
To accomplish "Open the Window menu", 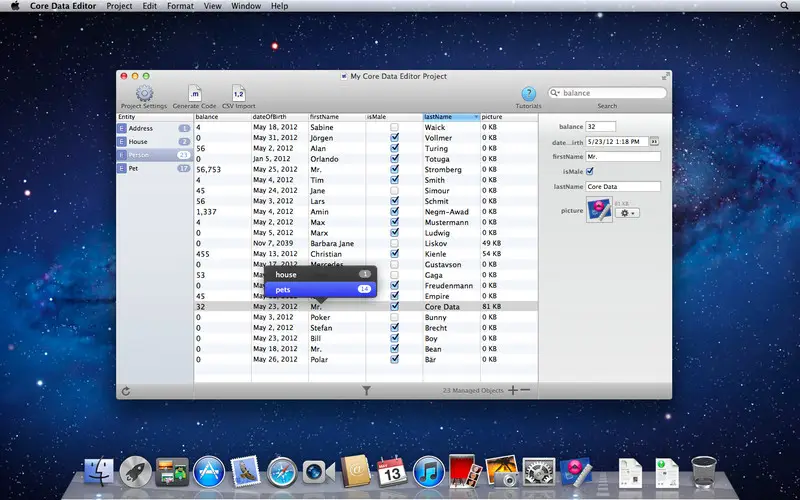I will 246,6.
